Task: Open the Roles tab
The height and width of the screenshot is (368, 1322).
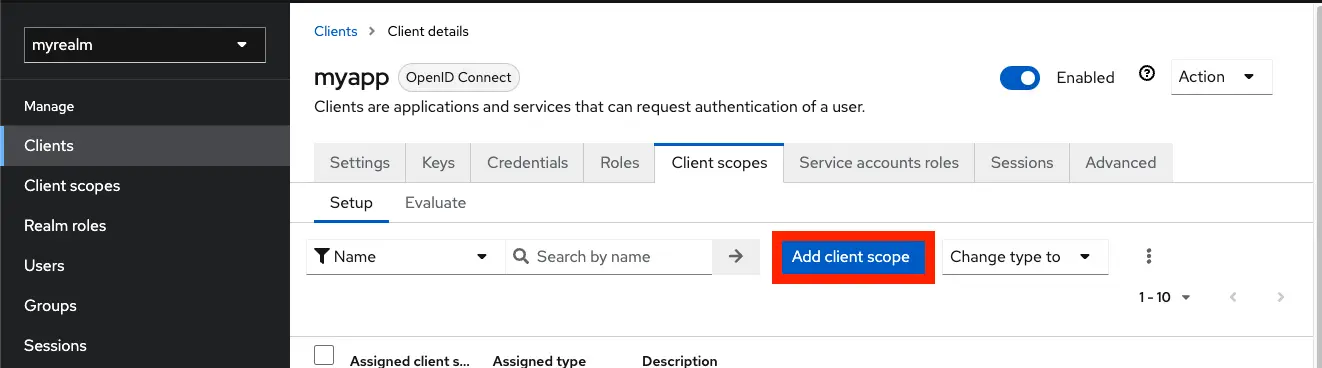Action: coord(619,163)
